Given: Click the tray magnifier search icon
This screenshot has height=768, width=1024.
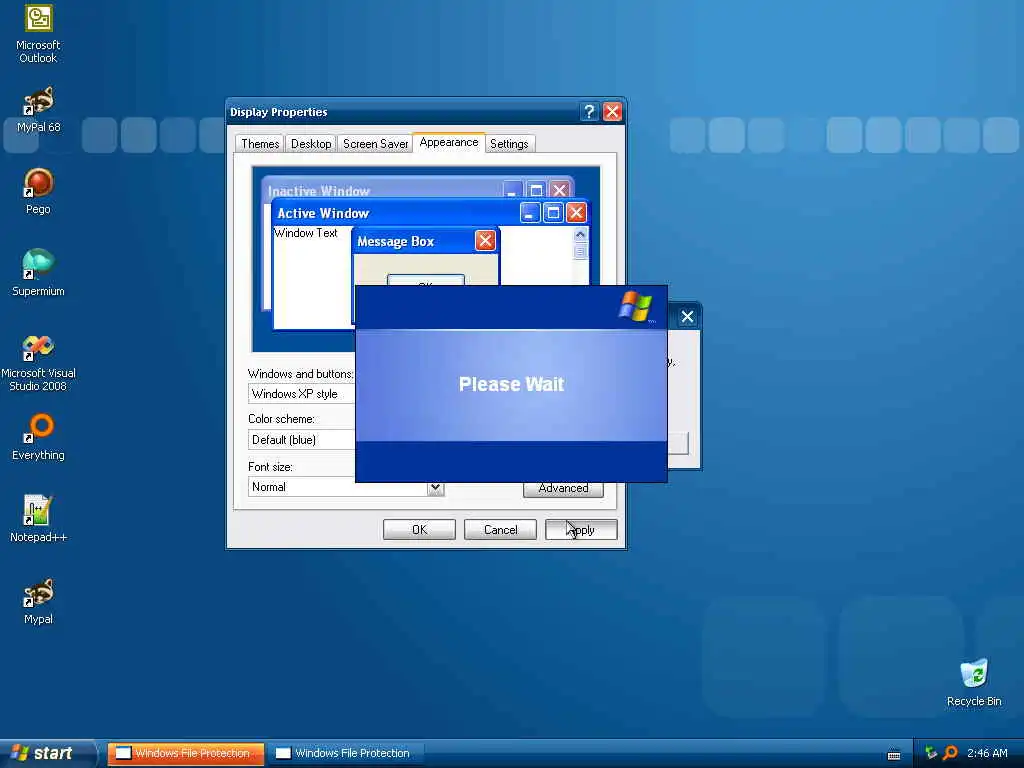Looking at the screenshot, I should [950, 753].
